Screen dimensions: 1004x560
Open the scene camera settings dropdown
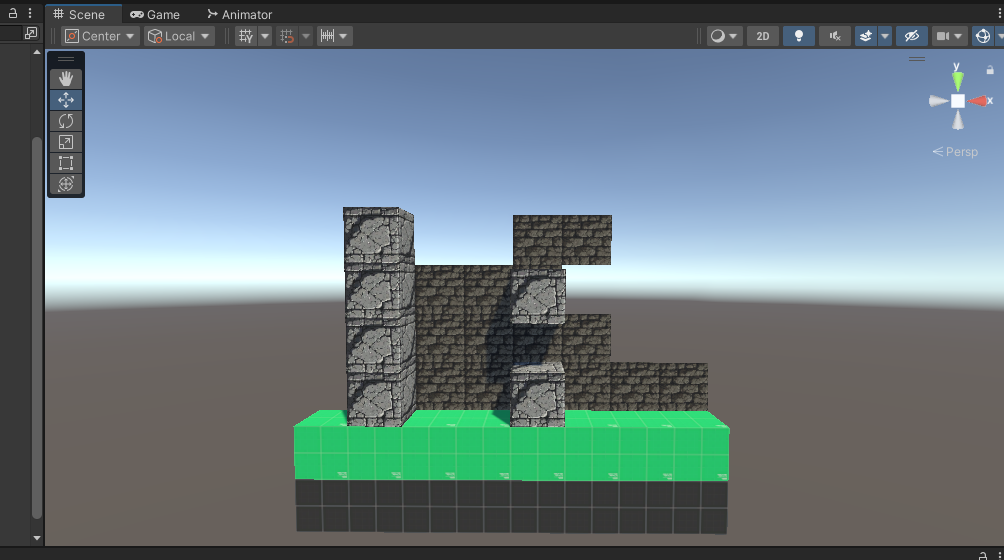point(949,36)
